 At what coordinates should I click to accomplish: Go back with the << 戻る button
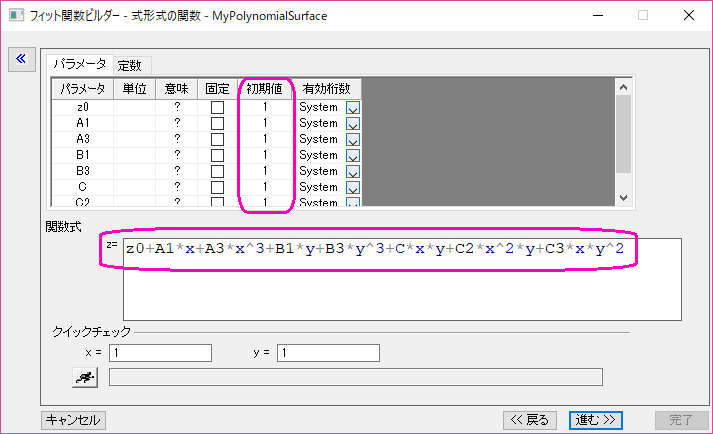[x=530, y=420]
